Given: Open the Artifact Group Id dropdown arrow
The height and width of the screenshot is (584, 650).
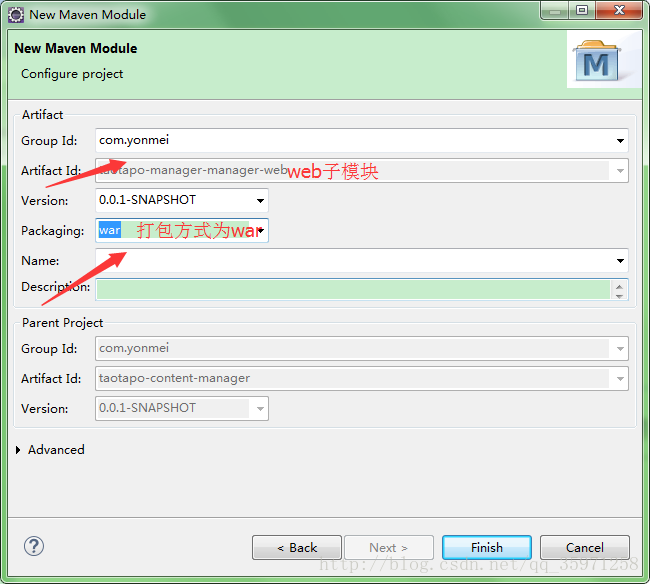Looking at the screenshot, I should point(620,141).
